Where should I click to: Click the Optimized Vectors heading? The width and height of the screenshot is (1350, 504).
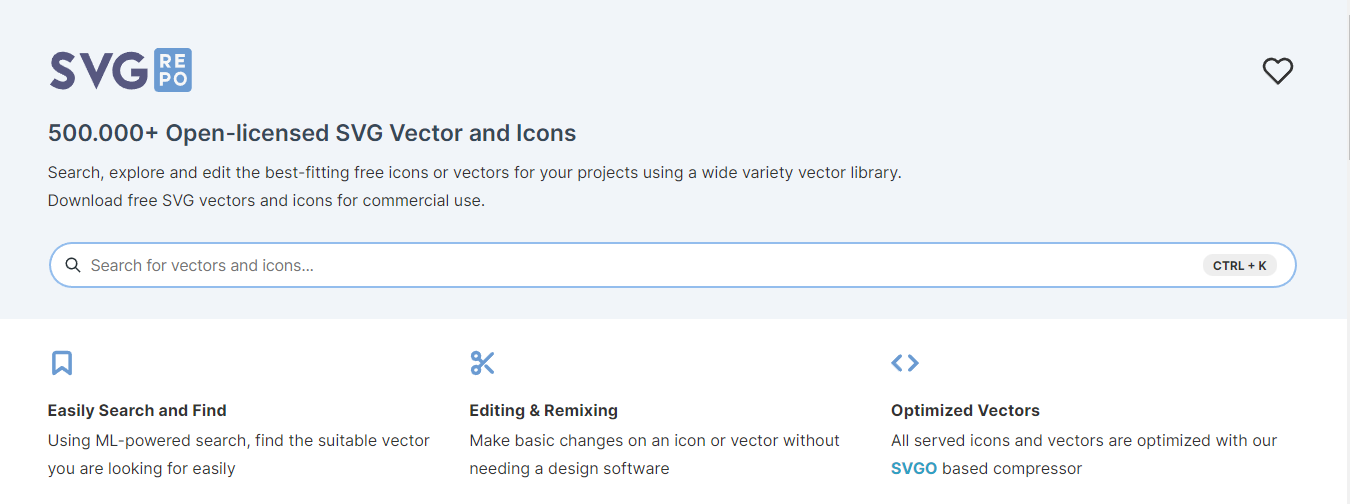pos(965,410)
